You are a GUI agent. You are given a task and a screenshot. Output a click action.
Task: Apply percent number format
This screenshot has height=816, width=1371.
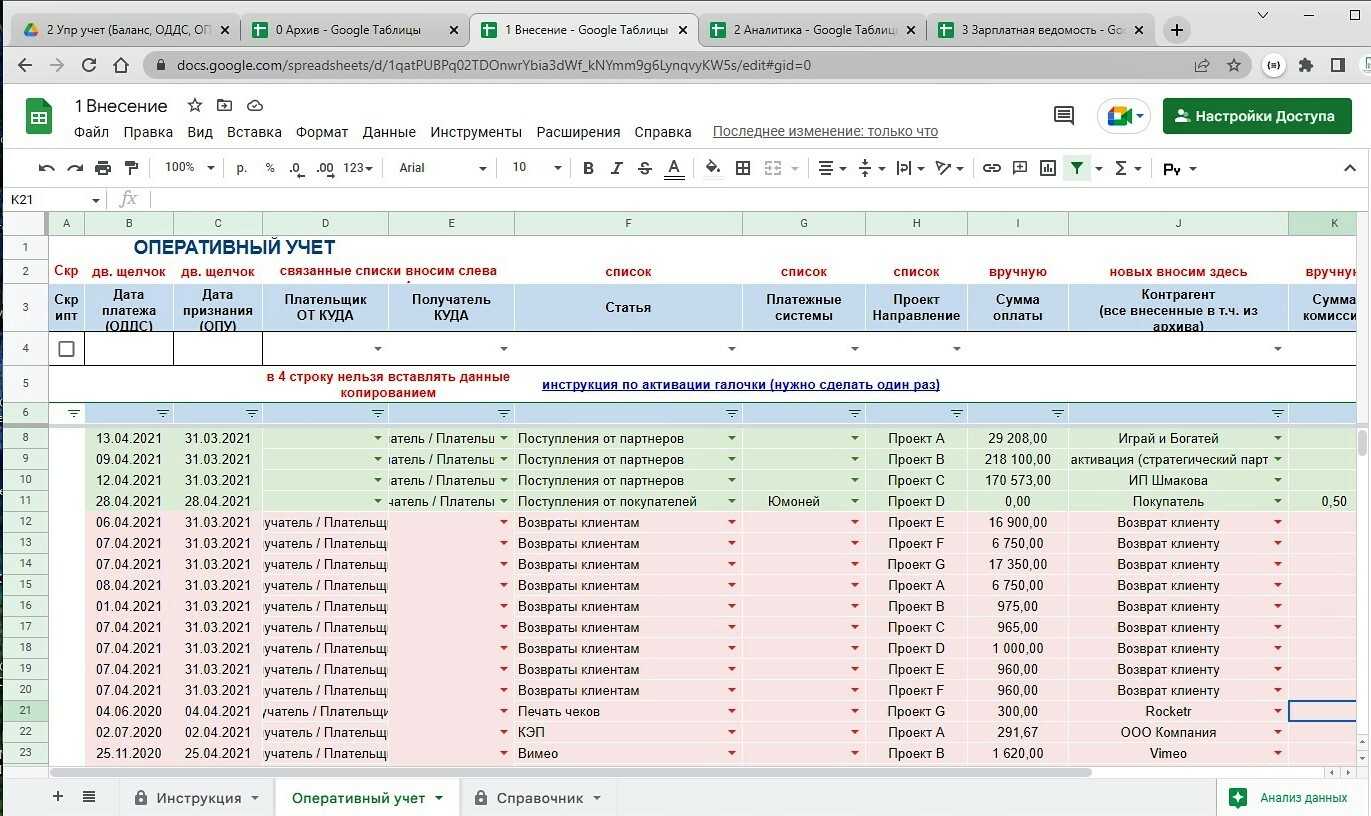click(x=270, y=168)
